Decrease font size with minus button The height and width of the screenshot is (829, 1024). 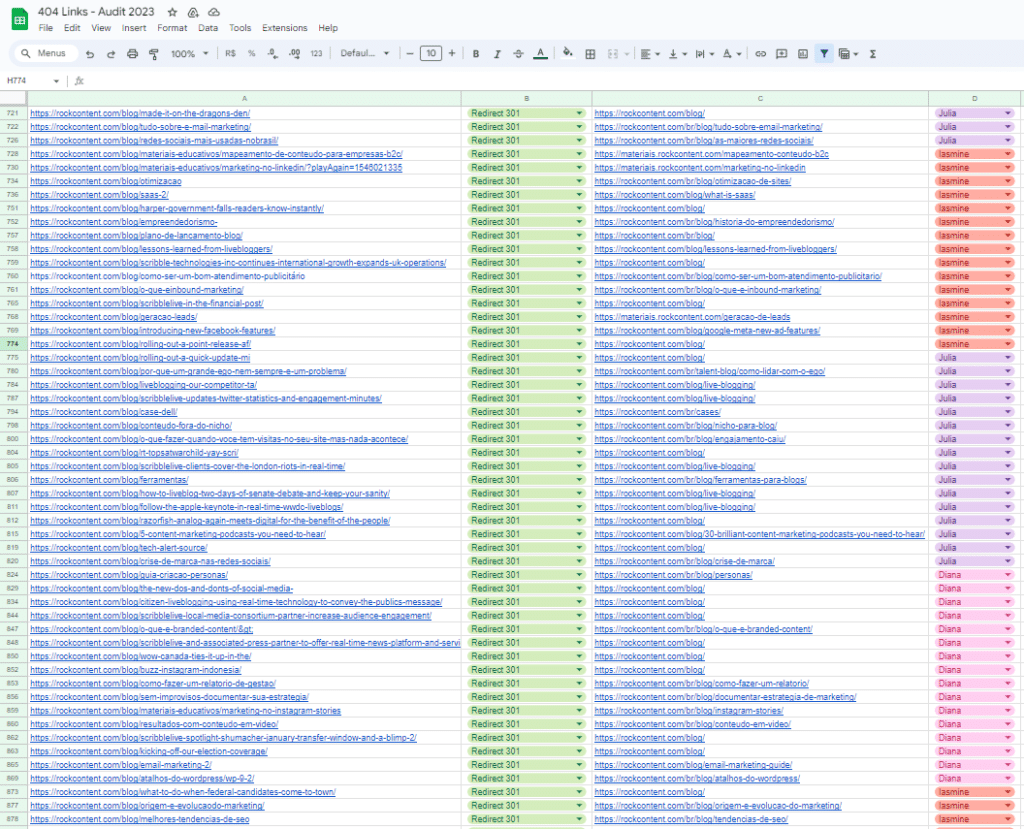click(x=410, y=54)
